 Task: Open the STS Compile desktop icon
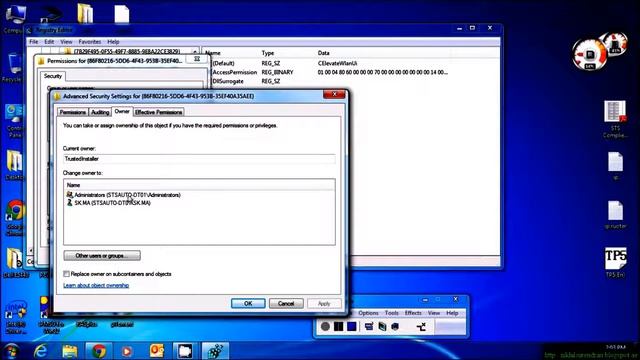tap(615, 118)
